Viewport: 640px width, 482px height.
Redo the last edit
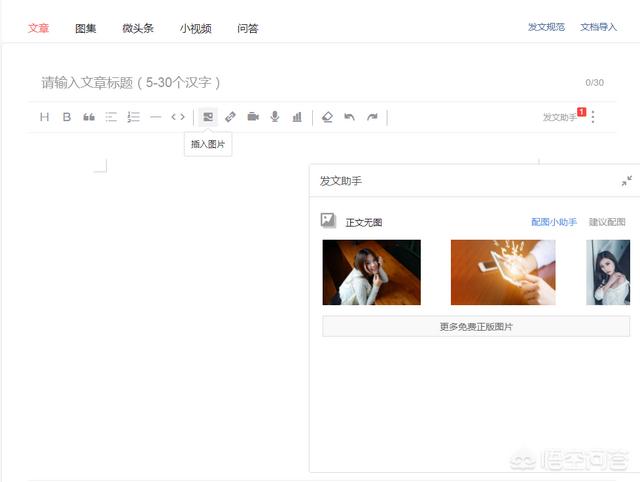(372, 117)
